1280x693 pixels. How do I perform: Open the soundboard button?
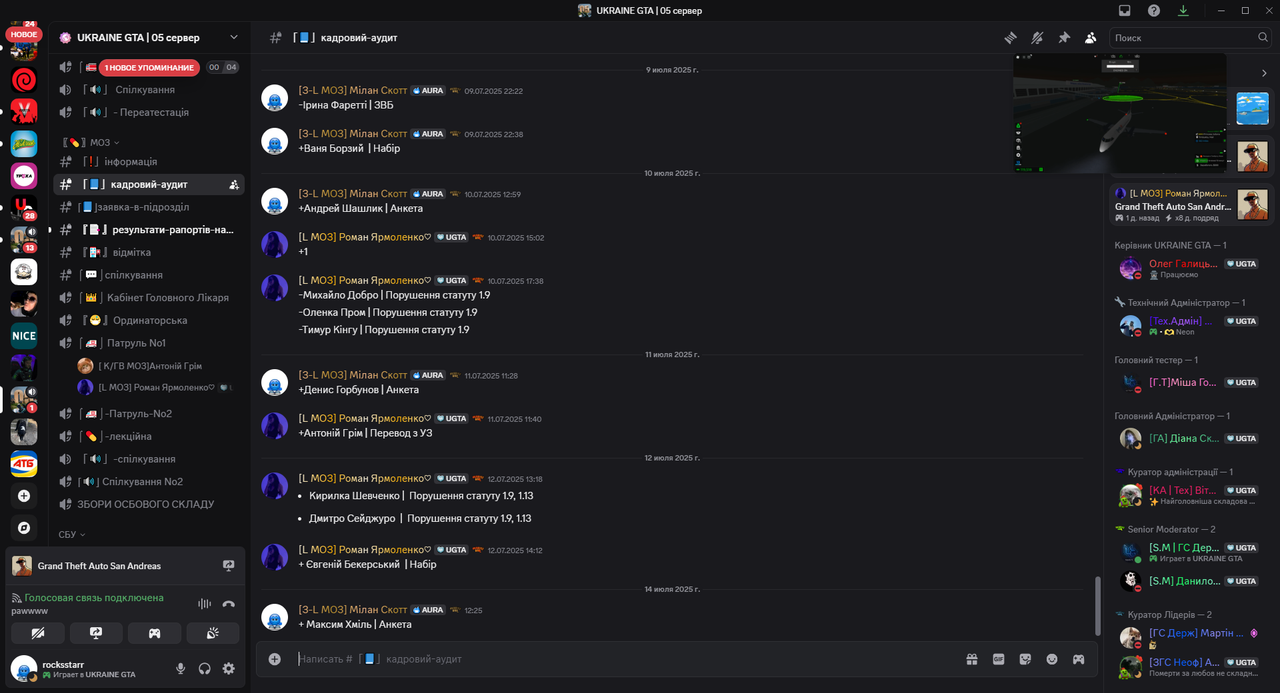[x=213, y=633]
